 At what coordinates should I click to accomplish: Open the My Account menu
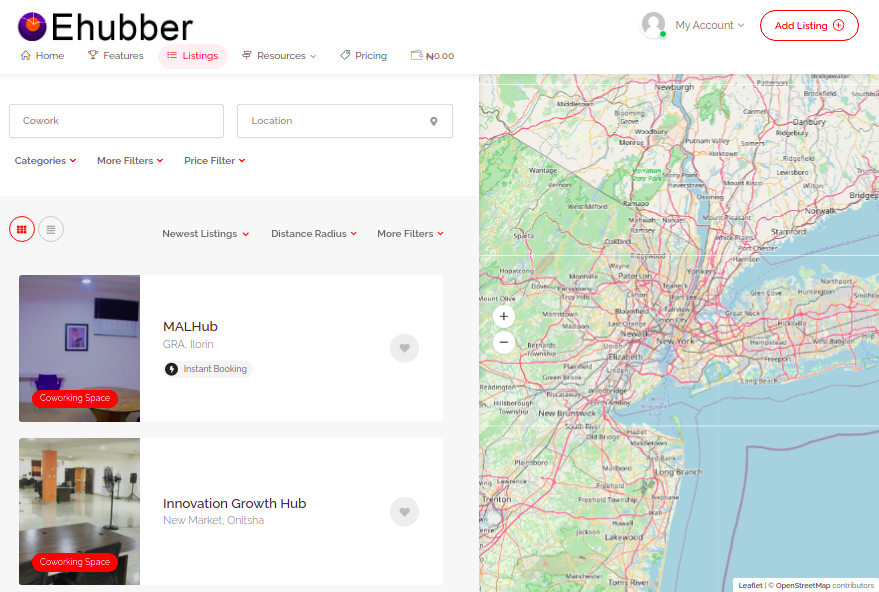(x=709, y=26)
